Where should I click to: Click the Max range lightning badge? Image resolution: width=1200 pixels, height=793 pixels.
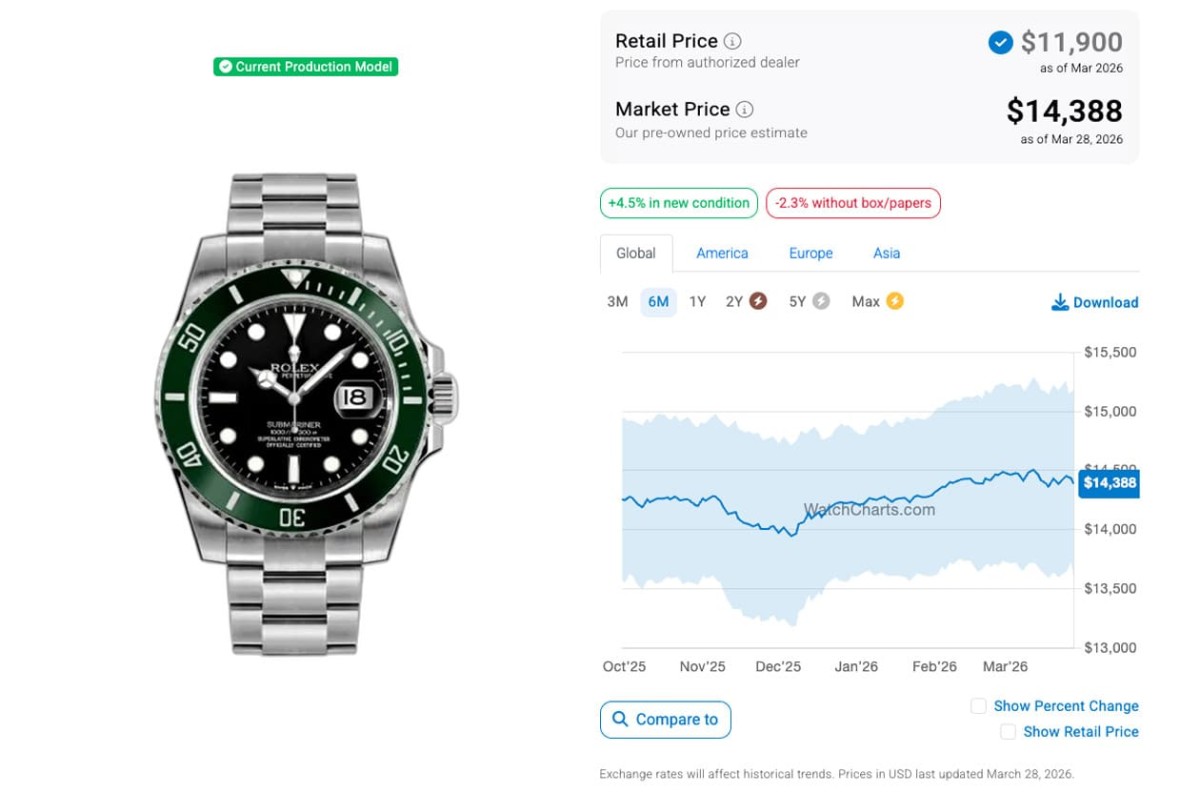point(894,301)
